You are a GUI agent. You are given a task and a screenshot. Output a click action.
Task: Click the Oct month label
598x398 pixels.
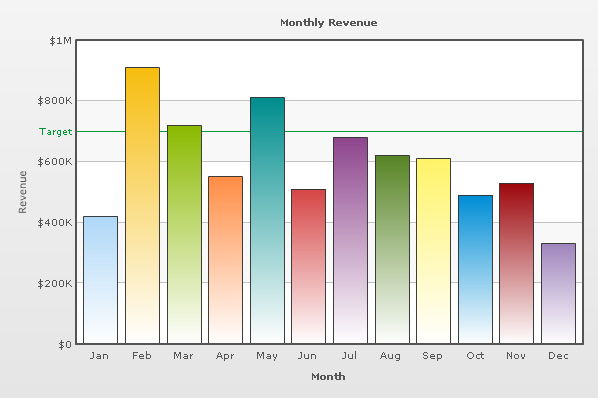click(475, 356)
